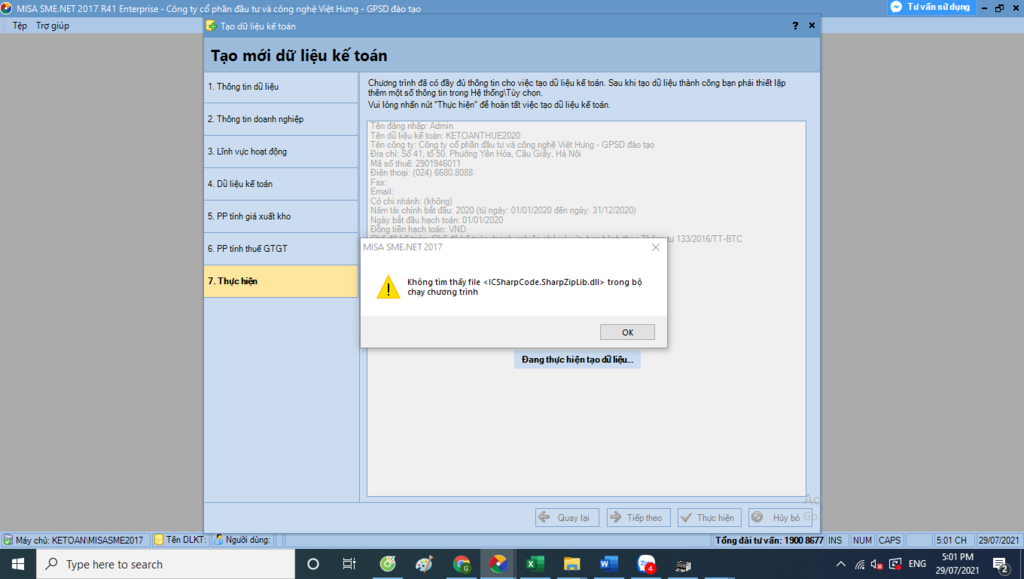
Task: Click the Đang thực hiện tạo dữ liệu label
Action: (x=577, y=360)
